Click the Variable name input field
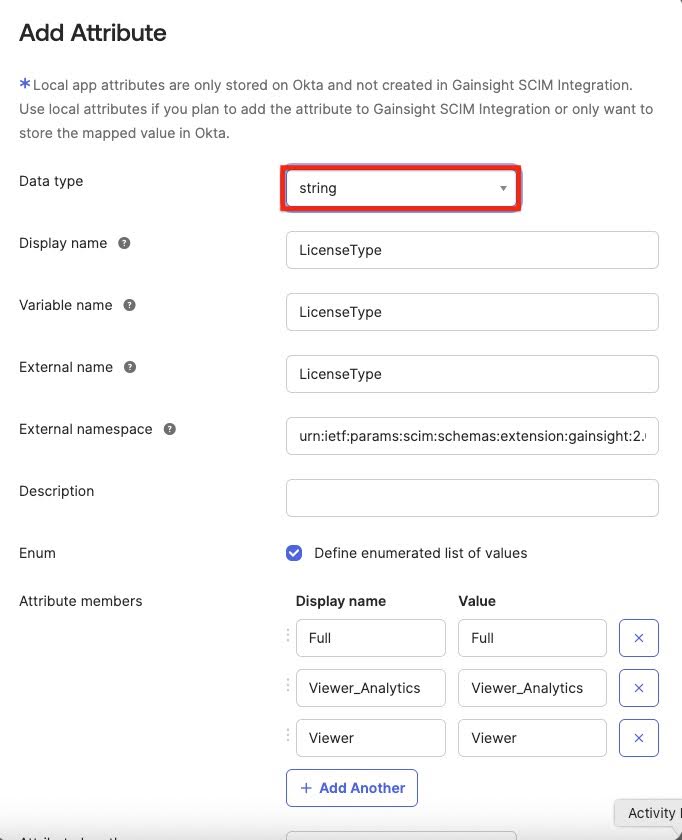The image size is (682, 840). click(472, 312)
